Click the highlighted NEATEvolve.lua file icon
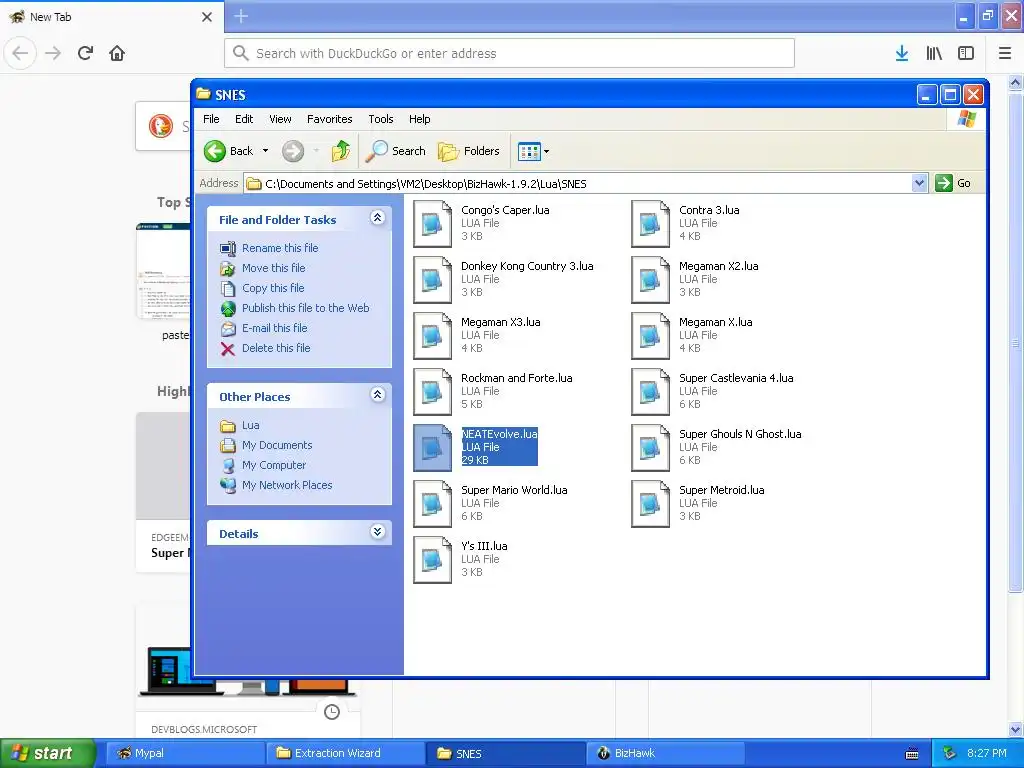 pyautogui.click(x=432, y=448)
